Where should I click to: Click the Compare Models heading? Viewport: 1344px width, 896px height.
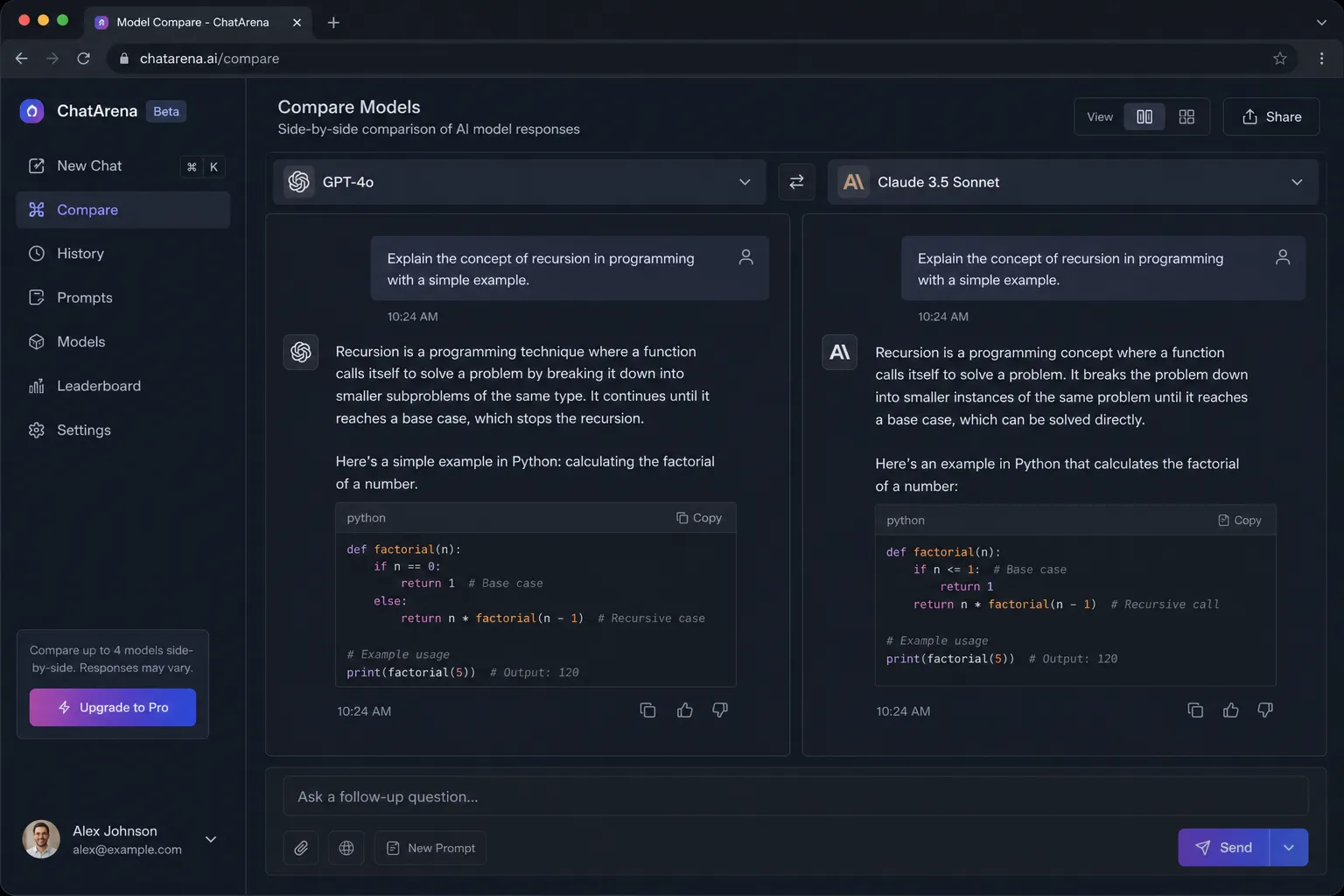[349, 107]
